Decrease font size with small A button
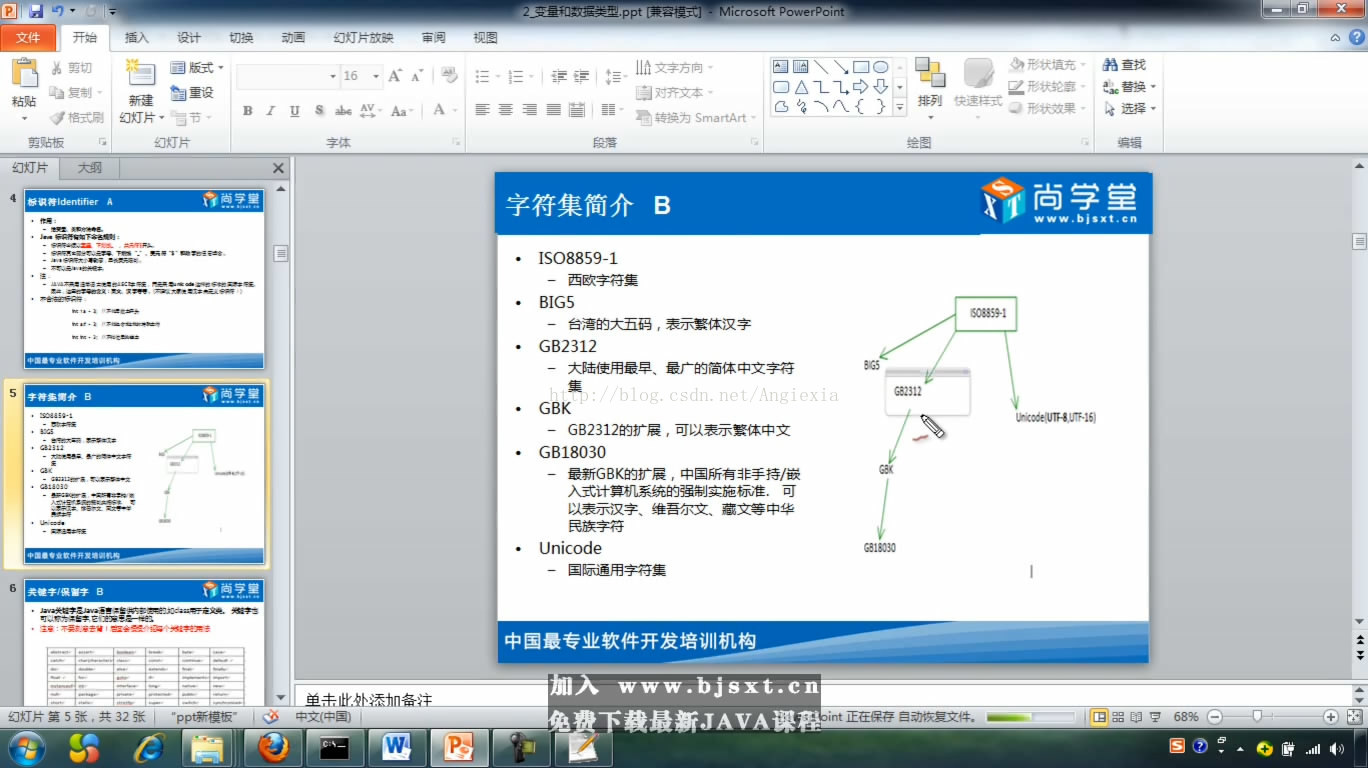Screen dimensions: 1368x768 (x=417, y=76)
